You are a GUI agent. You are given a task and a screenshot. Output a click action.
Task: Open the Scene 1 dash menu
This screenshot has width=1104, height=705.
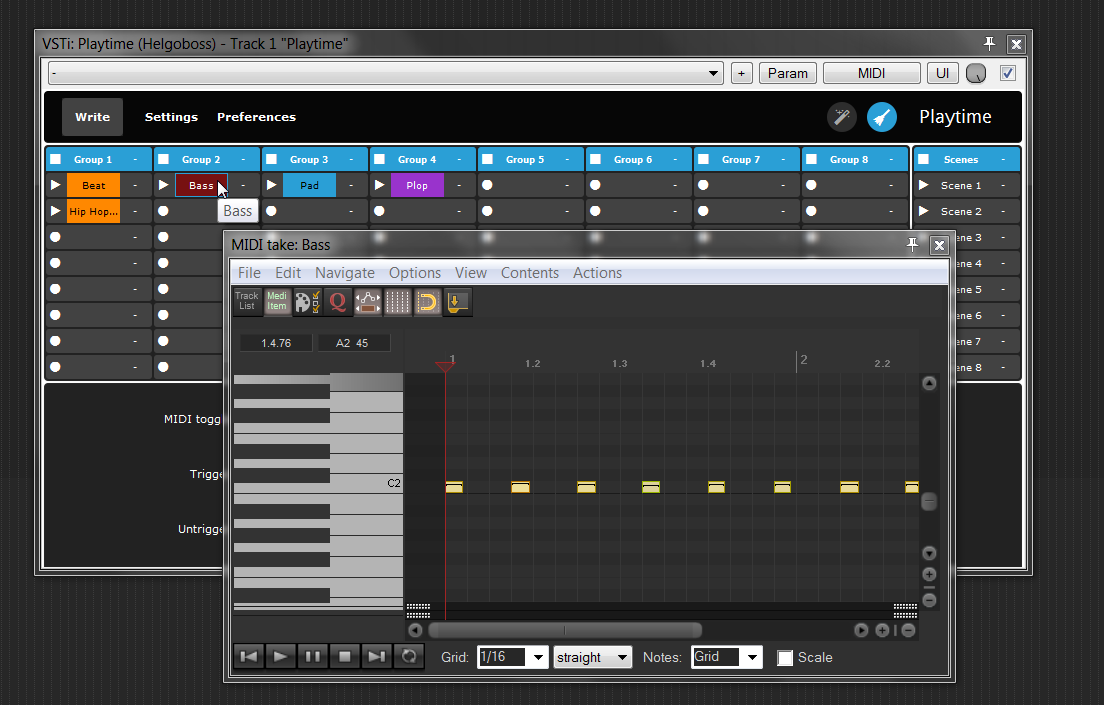click(x=1003, y=185)
